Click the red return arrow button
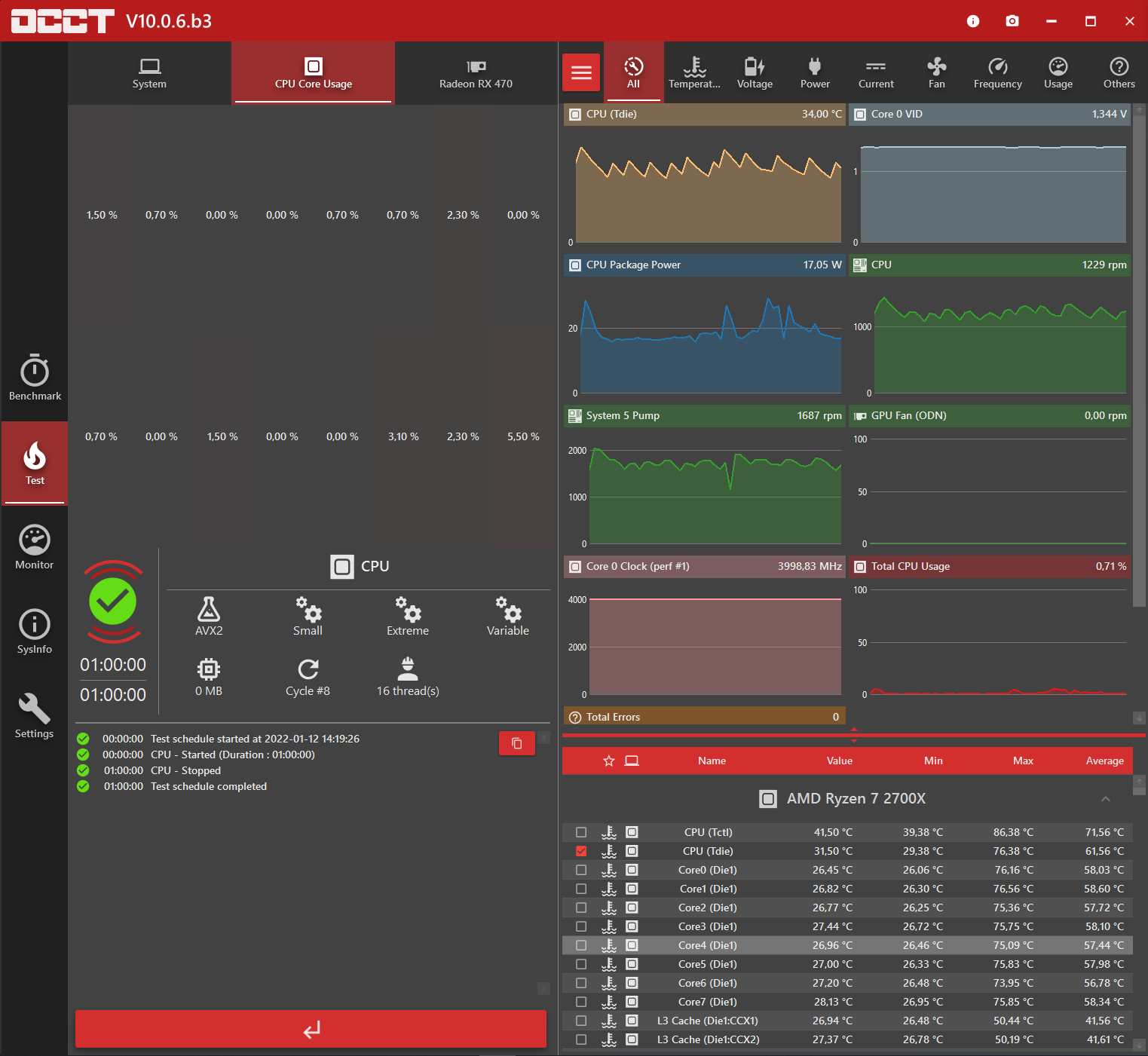The image size is (1148, 1056). coord(311,1029)
